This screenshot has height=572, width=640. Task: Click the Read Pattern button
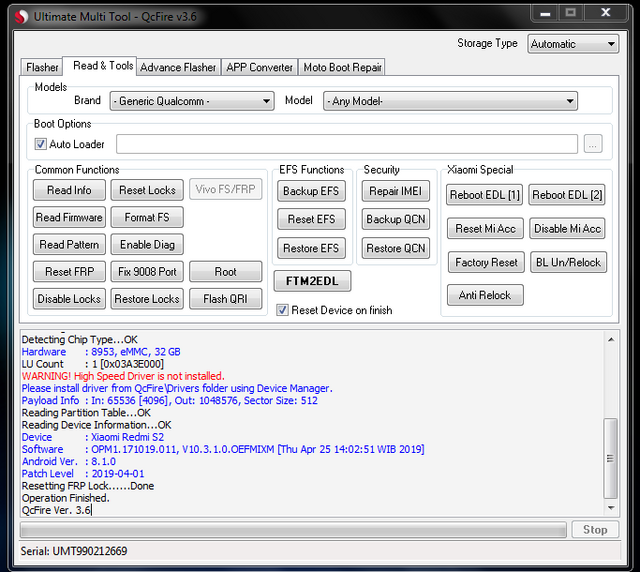pyautogui.click(x=69, y=245)
